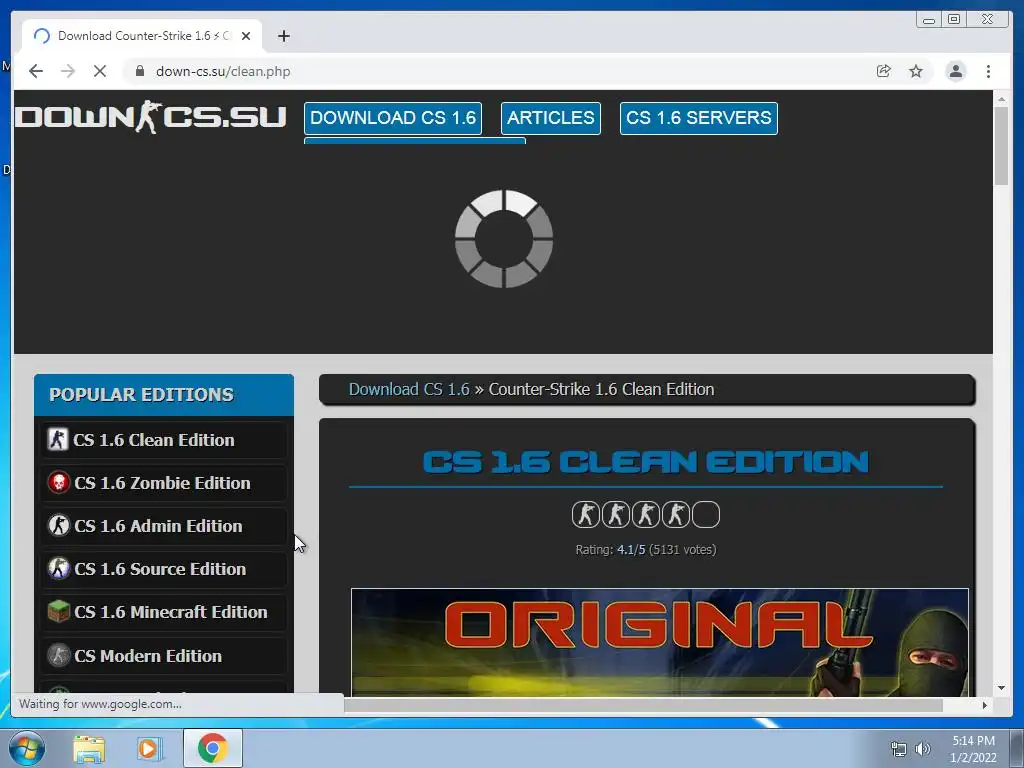The image size is (1024, 768).
Task: Open CS 1.6 Zombie Edition in sidebar
Action: tap(163, 483)
